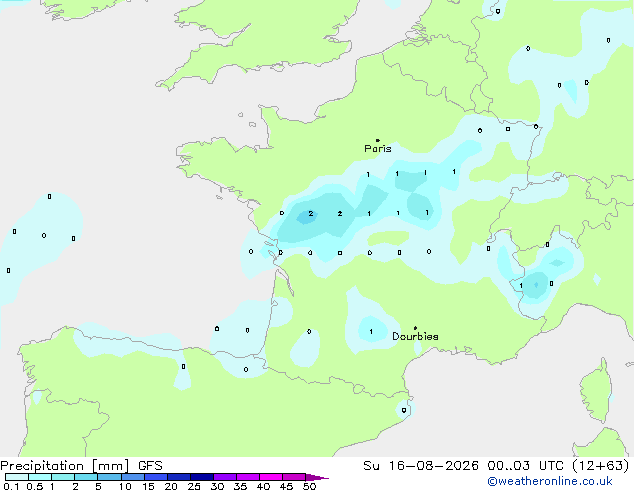The image size is (634, 490).
Task: Click the legend value label 30
Action: point(217,486)
